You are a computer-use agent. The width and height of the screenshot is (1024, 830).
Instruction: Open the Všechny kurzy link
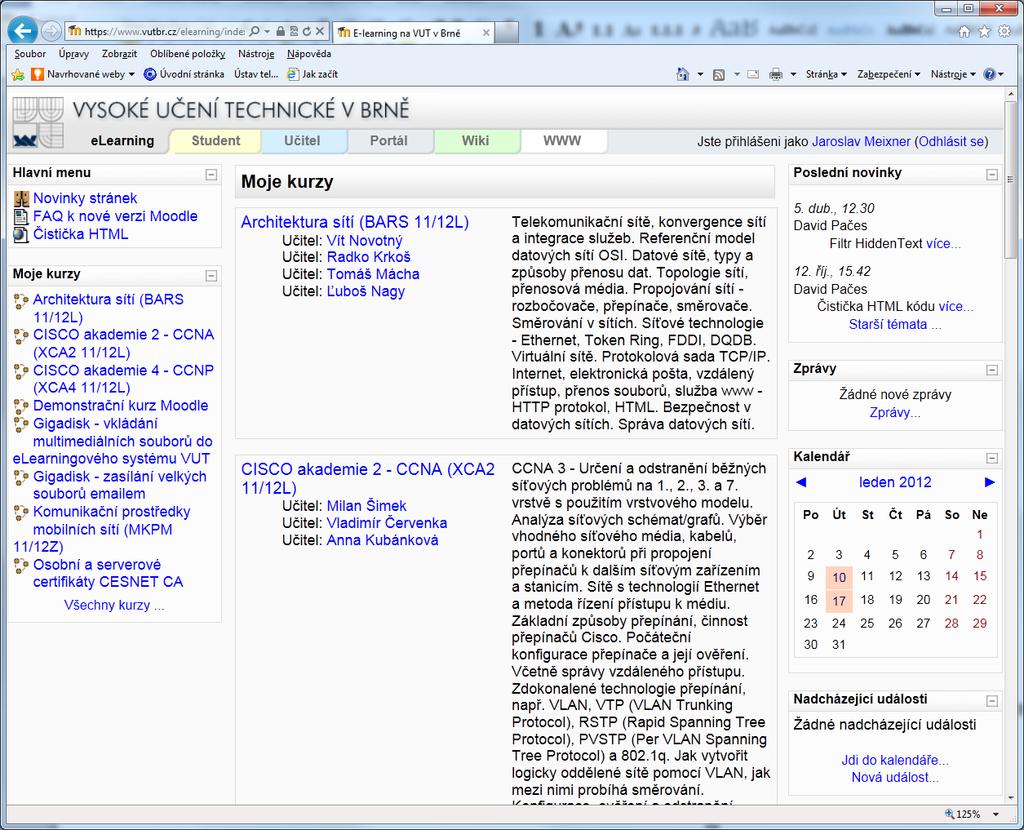pyautogui.click(x=114, y=605)
